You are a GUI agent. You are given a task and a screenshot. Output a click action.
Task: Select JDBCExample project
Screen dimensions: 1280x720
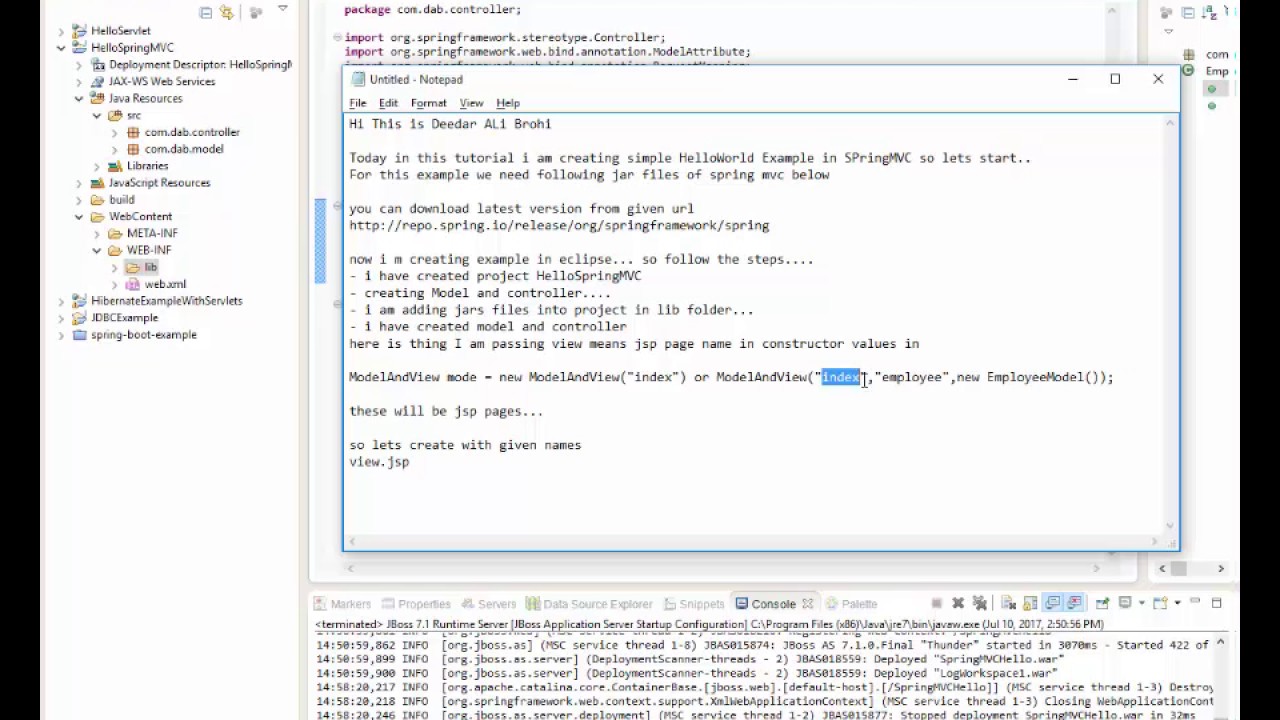click(124, 318)
